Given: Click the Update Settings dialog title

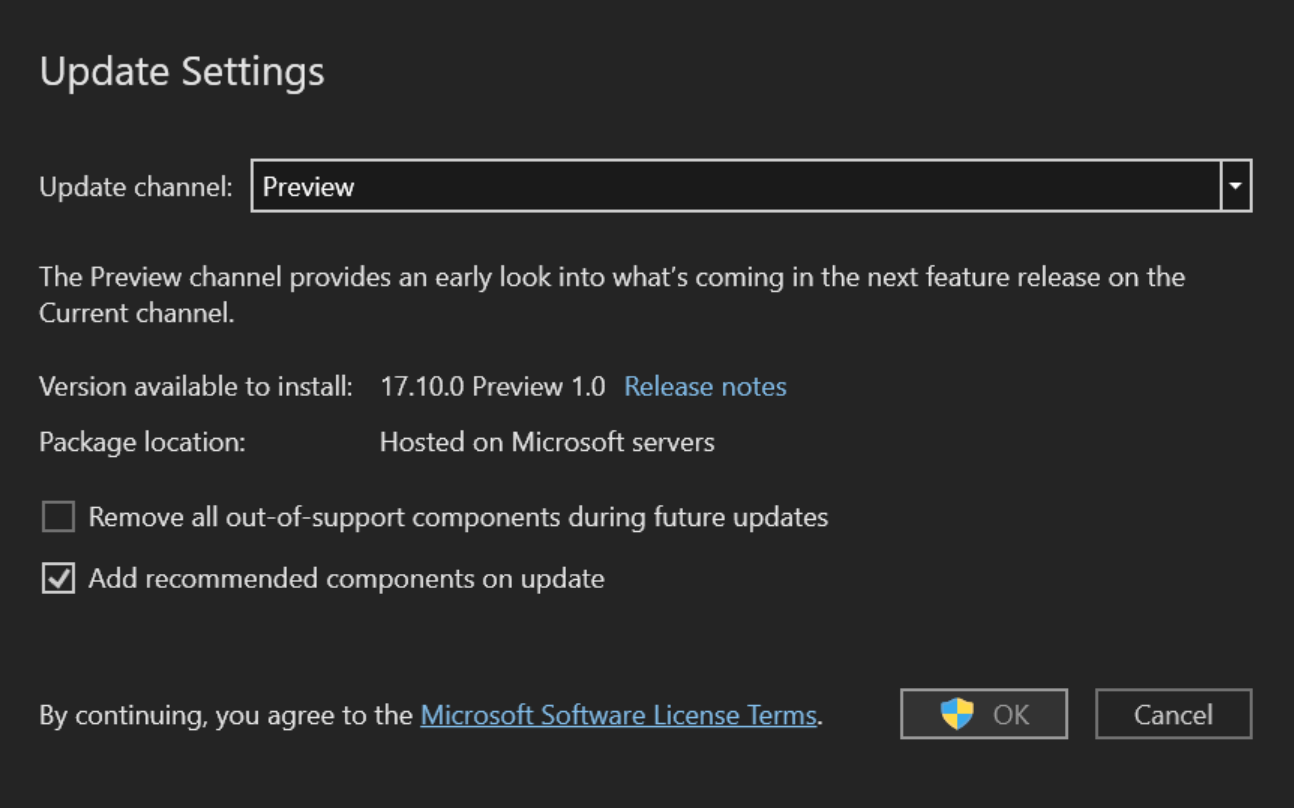Looking at the screenshot, I should pyautogui.click(x=182, y=72).
